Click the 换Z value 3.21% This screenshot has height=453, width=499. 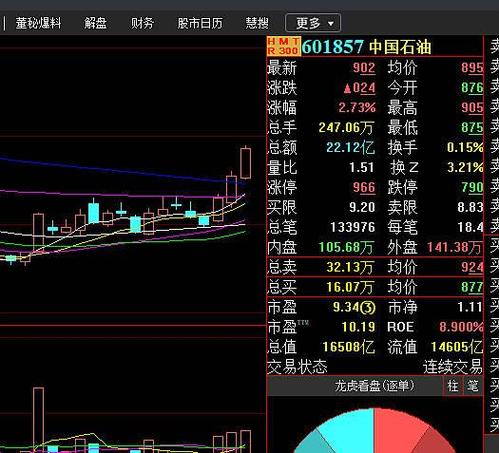point(465,167)
